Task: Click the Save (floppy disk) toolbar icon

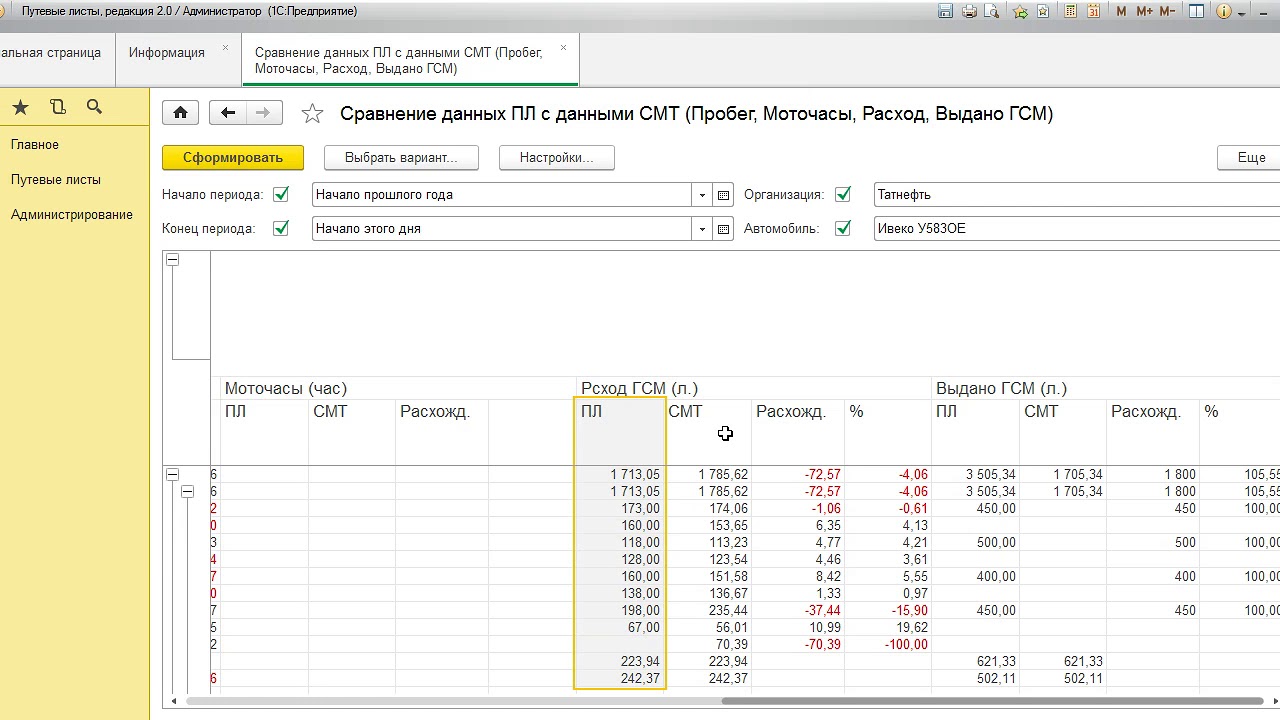Action: tap(945, 12)
